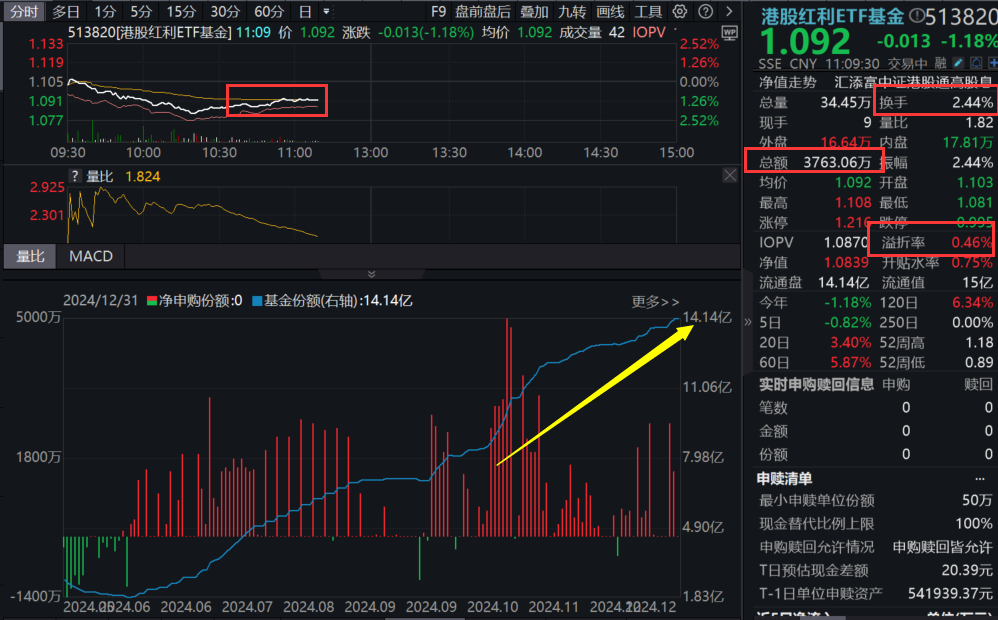Click the 净值 1.0839 value
The width and height of the screenshot is (998, 620).
[x=846, y=262]
